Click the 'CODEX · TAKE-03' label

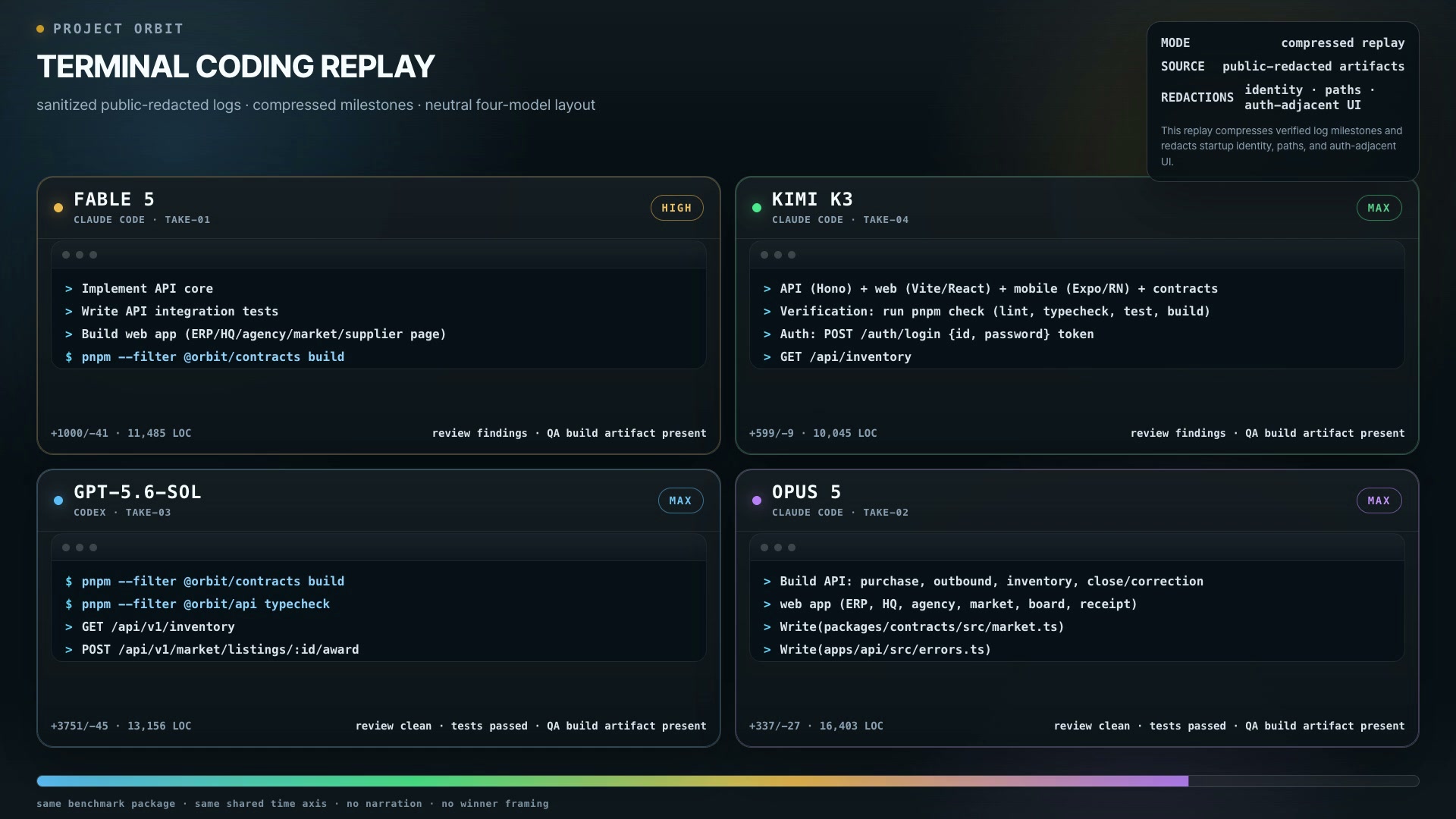[122, 513]
